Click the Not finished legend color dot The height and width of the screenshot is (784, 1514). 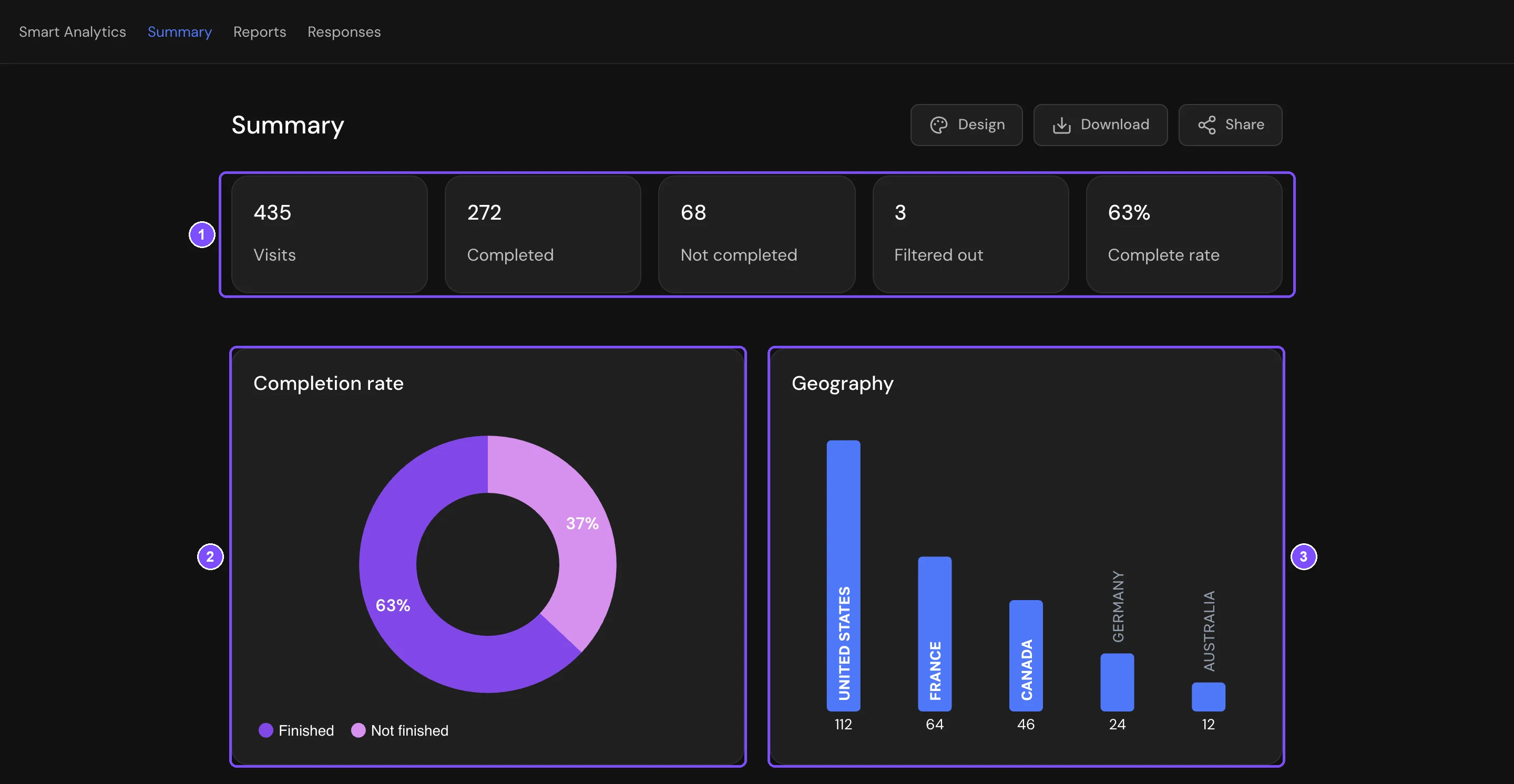click(358, 730)
